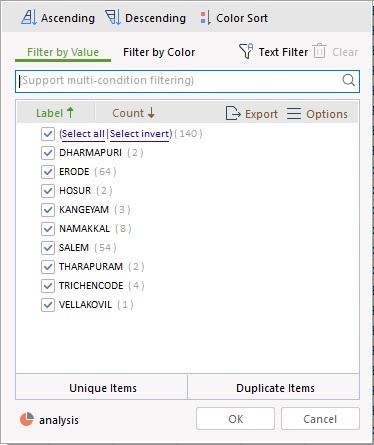Uncheck the THARAPURAM checkbox
Screen dimensions: 374x445
click(48, 267)
